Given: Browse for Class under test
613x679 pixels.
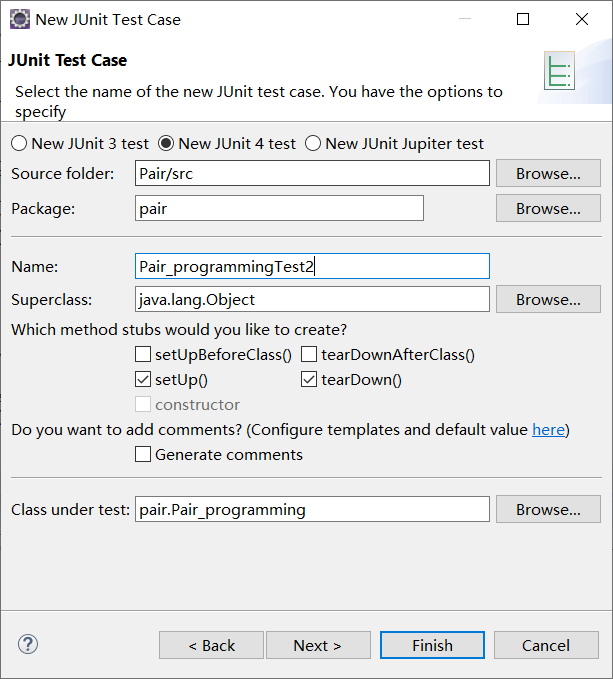Looking at the screenshot, I should coord(548,509).
